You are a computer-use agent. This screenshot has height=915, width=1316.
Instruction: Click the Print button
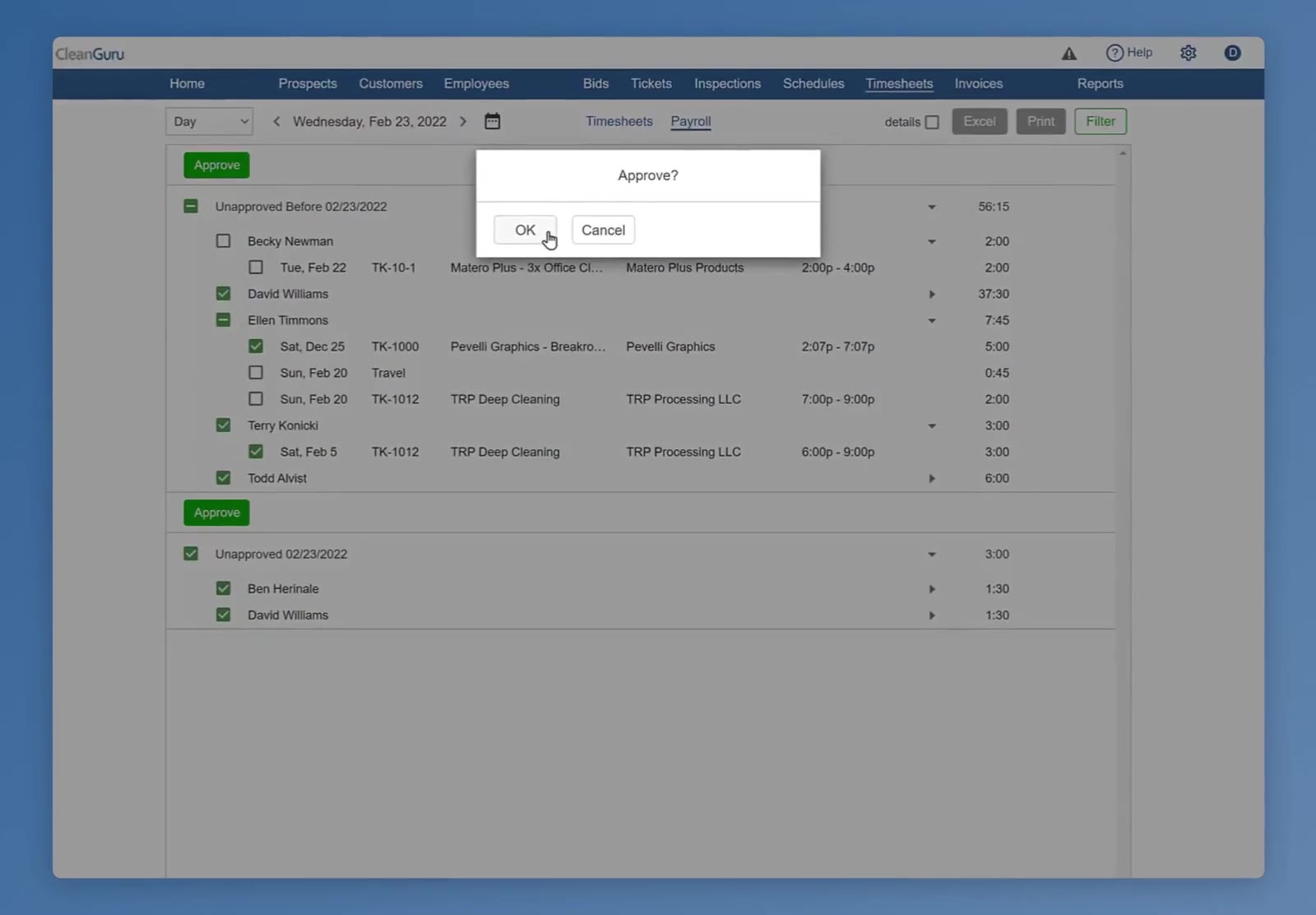(1040, 121)
